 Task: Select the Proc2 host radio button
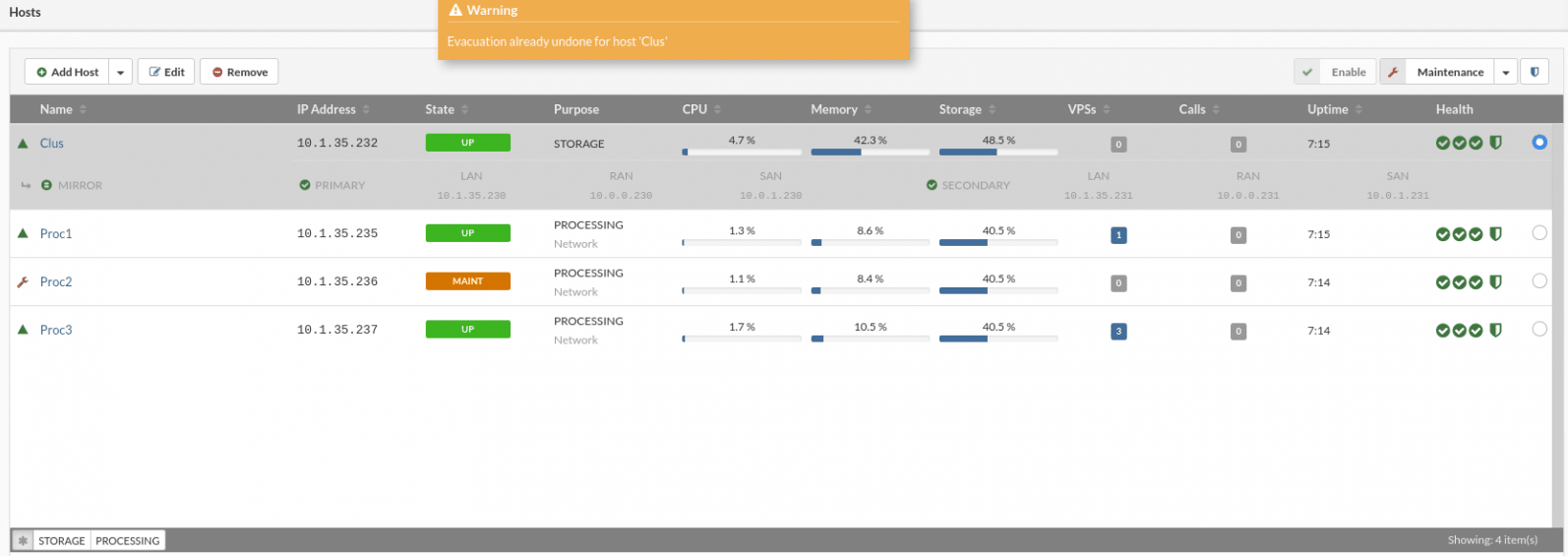[x=1539, y=281]
